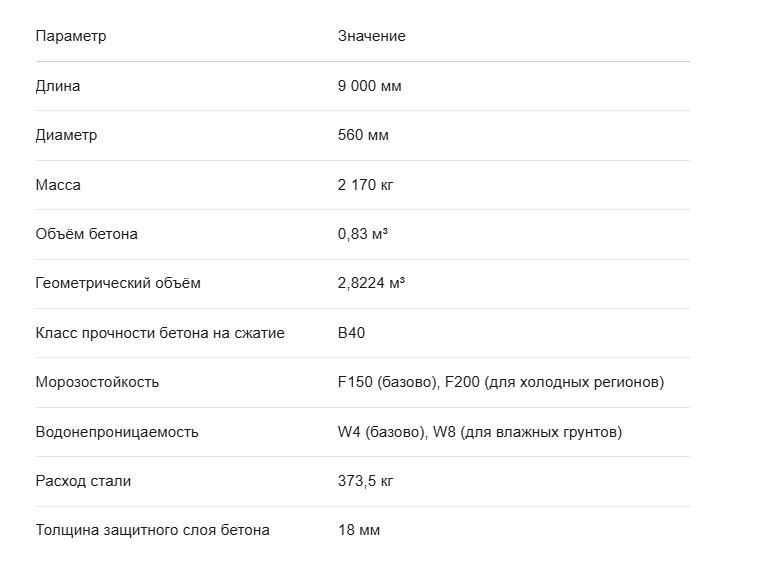Select the 'Диаметр' parameter cell

coord(66,135)
